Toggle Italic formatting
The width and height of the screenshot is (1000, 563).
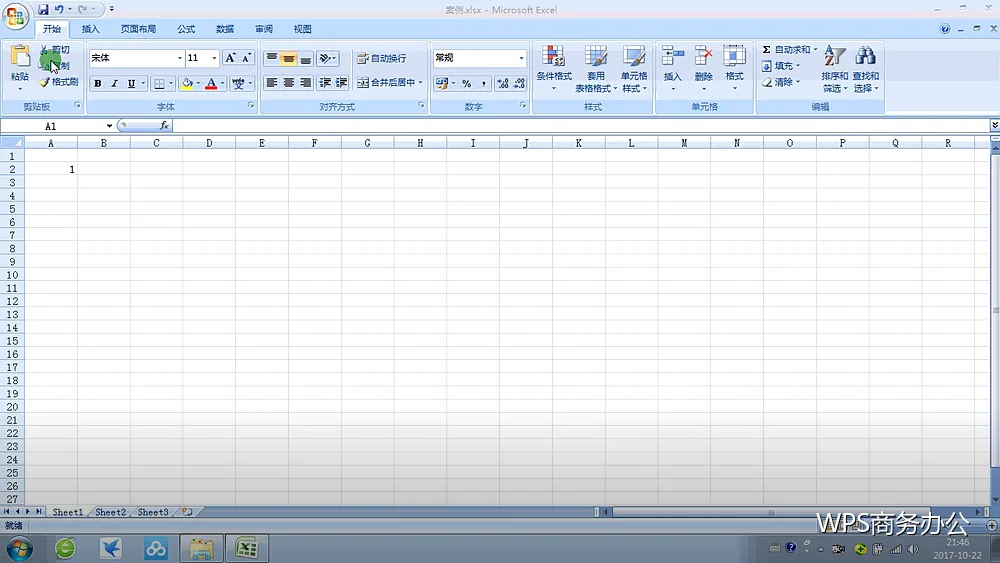(x=114, y=84)
